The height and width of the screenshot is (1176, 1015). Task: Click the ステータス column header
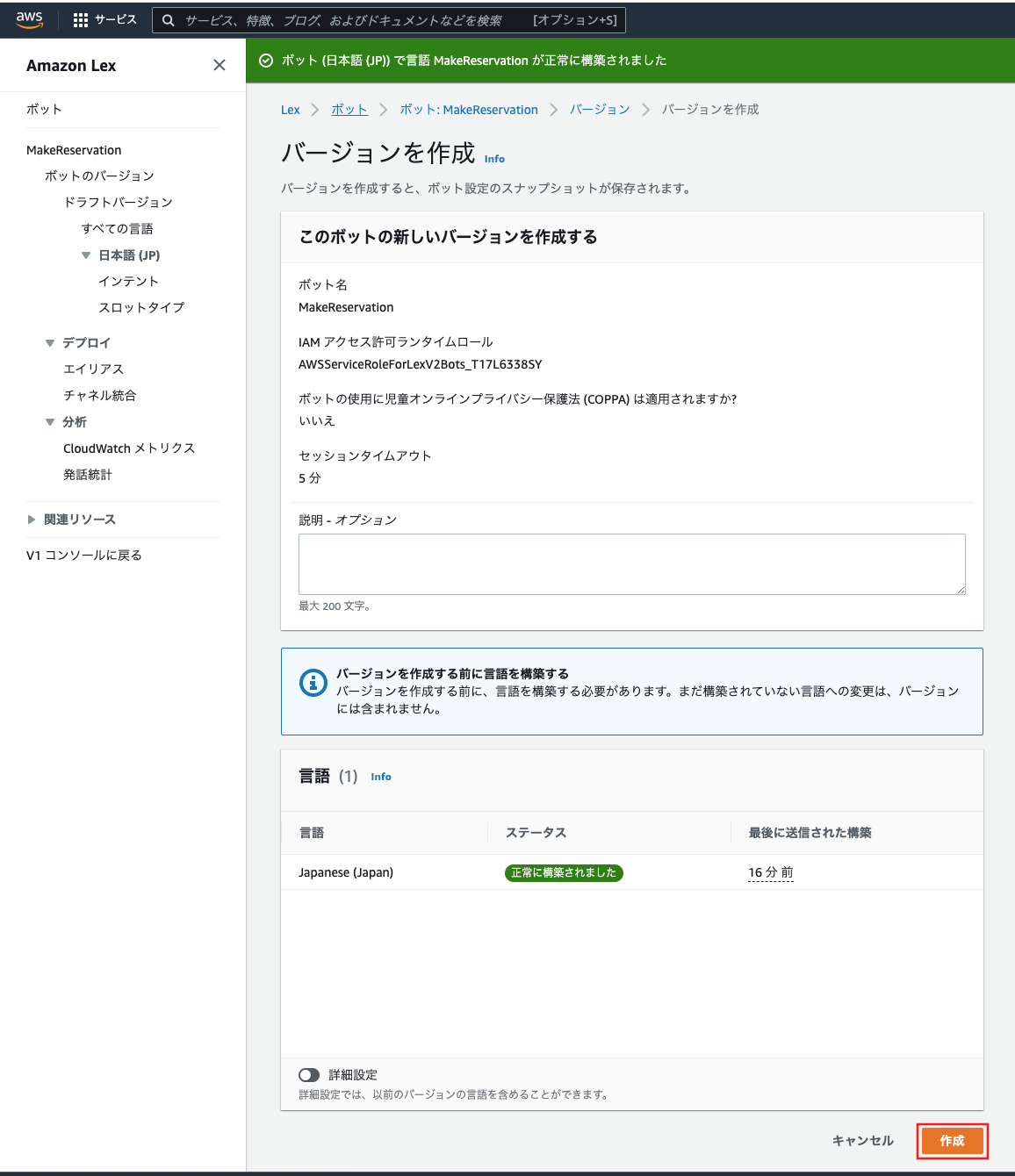(536, 833)
